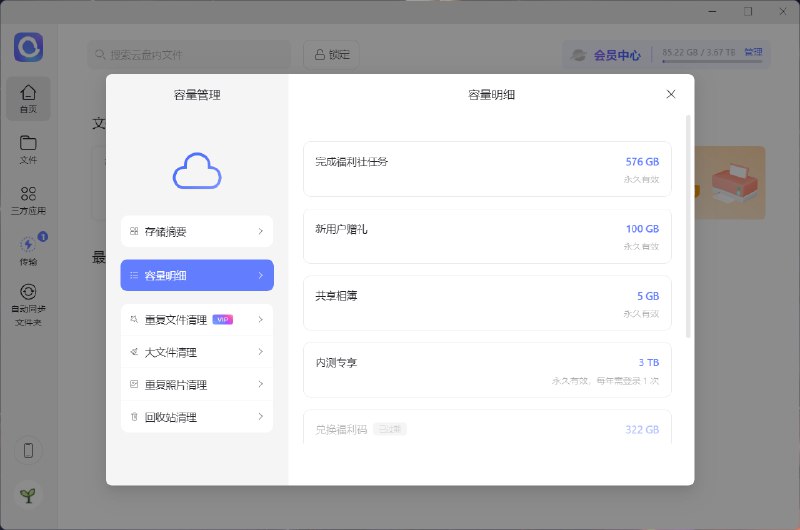
Task: Expand the 大文件清理 chevron arrow
Action: pos(260,352)
